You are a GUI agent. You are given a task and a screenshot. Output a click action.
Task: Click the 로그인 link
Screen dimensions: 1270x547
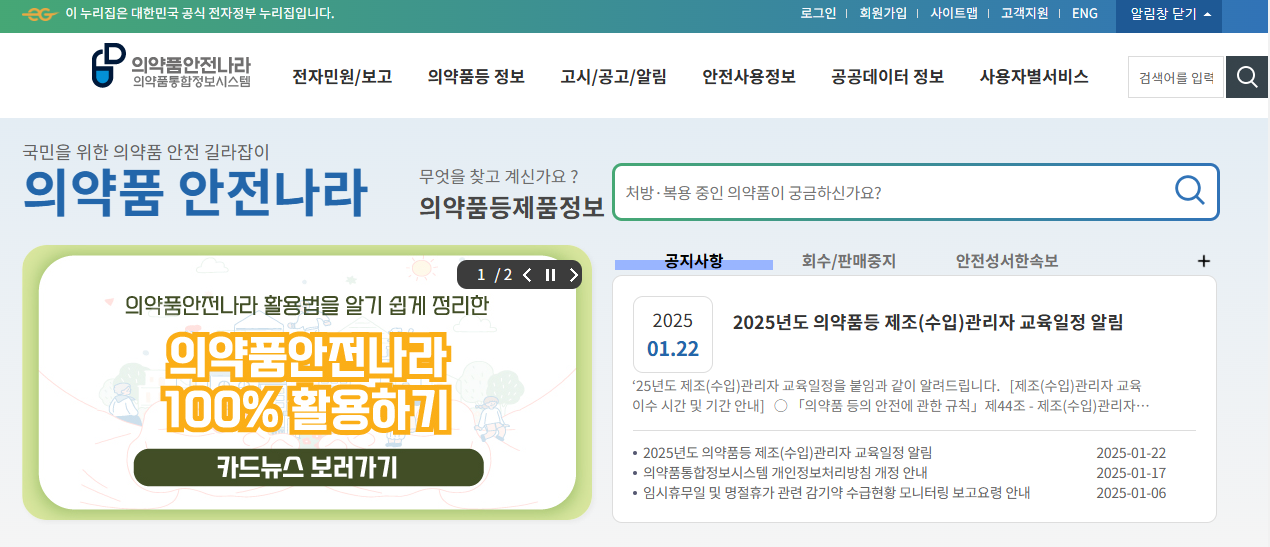(x=818, y=14)
